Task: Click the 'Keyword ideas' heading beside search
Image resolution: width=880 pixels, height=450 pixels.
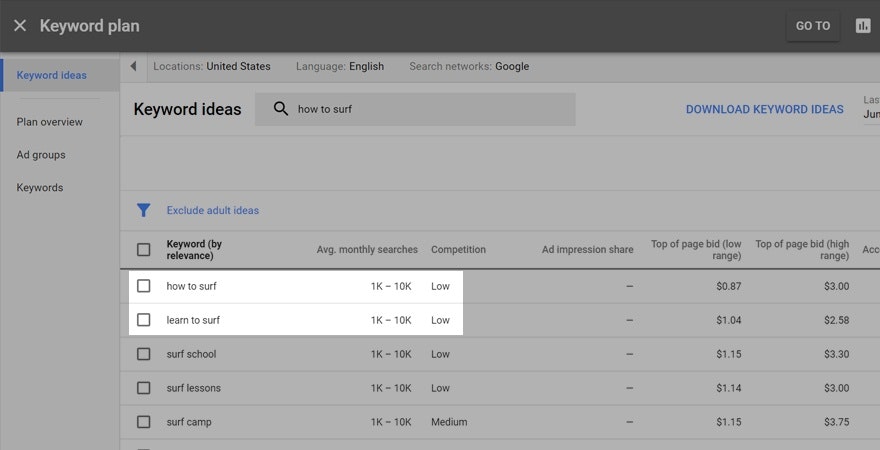Action: tap(187, 109)
